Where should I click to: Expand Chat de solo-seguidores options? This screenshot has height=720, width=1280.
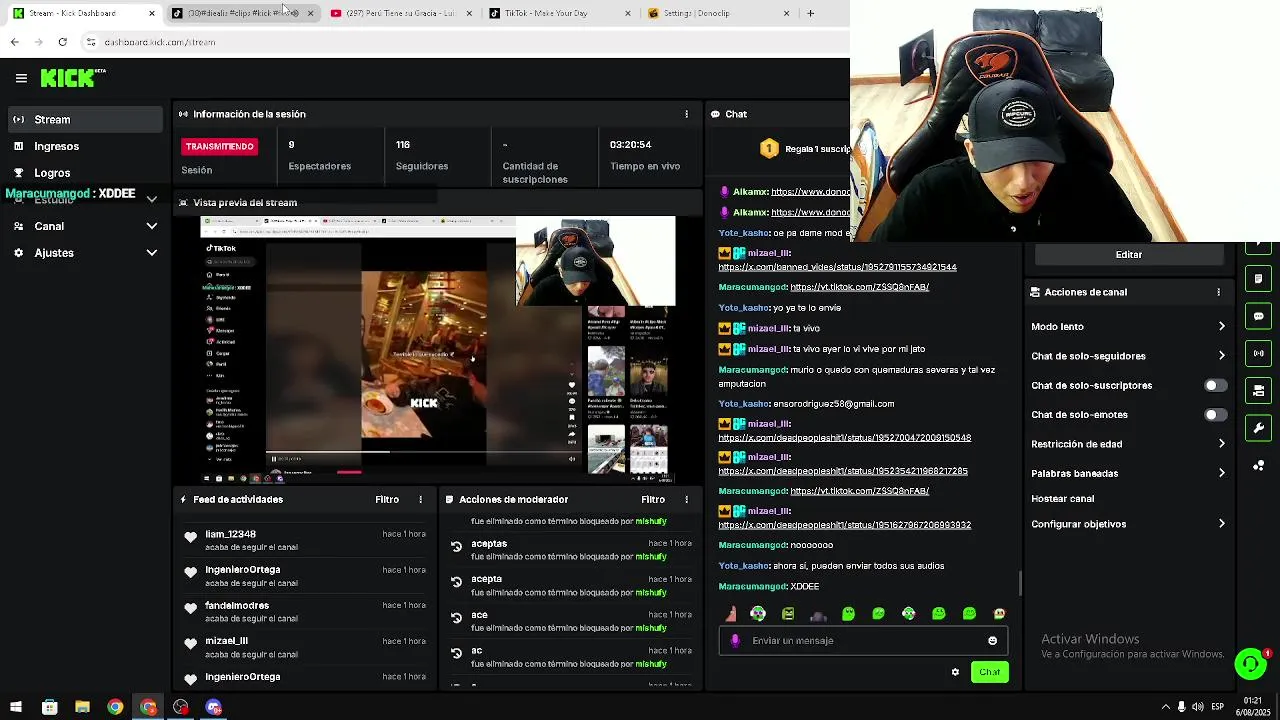coord(1128,356)
